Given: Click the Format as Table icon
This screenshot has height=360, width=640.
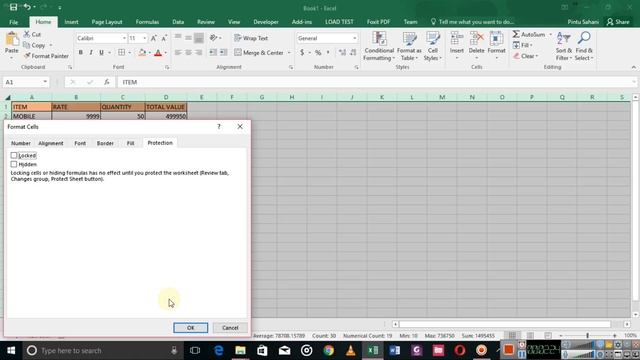Looking at the screenshot, I should point(409,39).
